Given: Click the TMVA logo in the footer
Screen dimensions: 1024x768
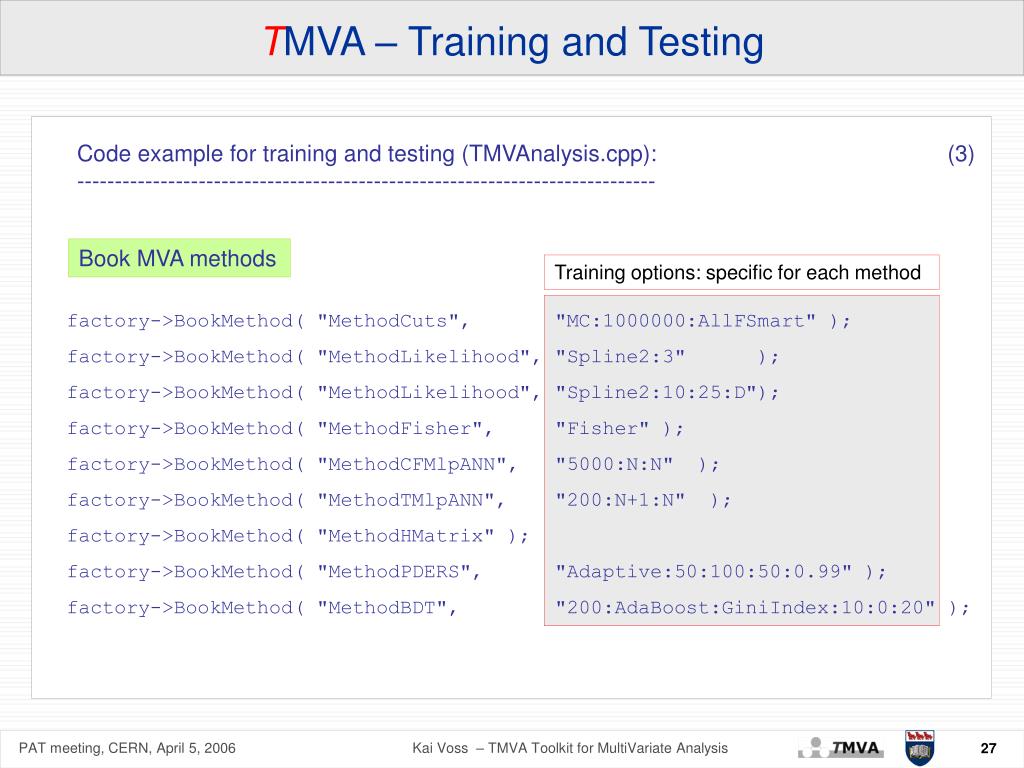Looking at the screenshot, I should [840, 748].
